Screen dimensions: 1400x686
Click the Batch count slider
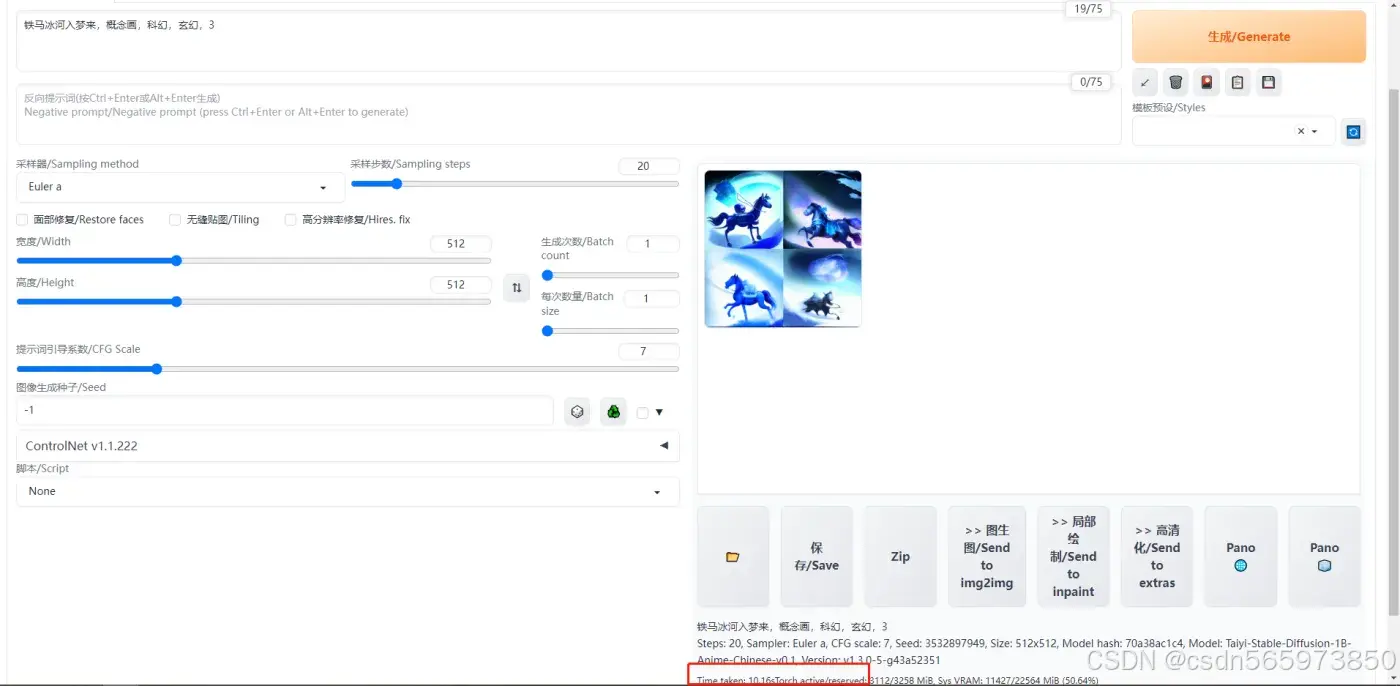(610, 275)
